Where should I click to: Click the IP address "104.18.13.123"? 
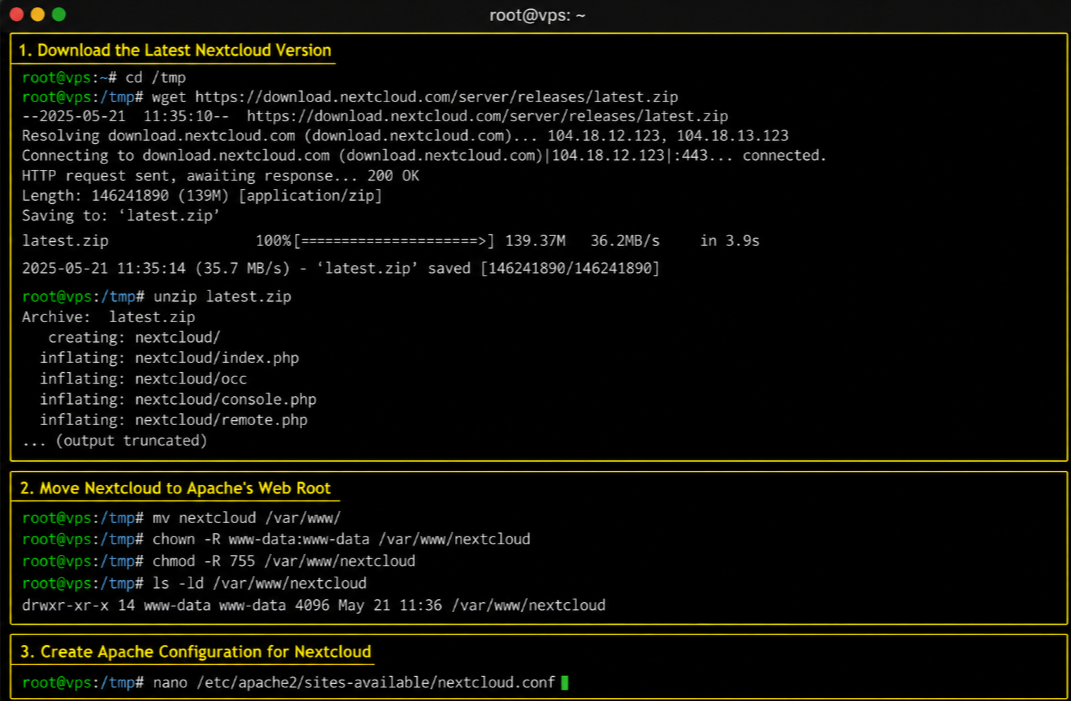(732, 136)
